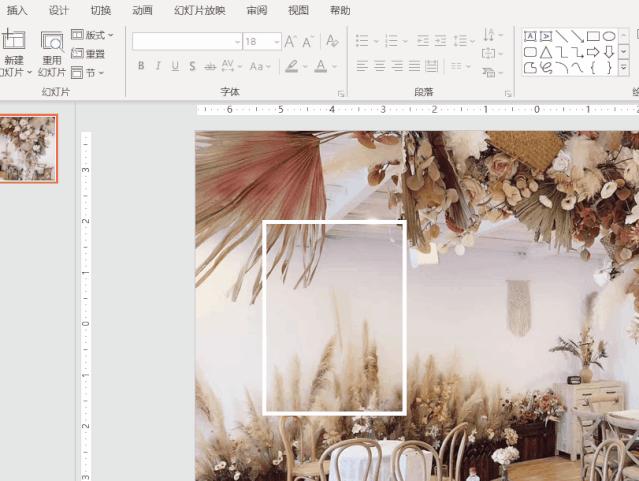Open the Font (字体) dialog launcher
Viewport: 639px width, 481px height.
click(x=341, y=94)
